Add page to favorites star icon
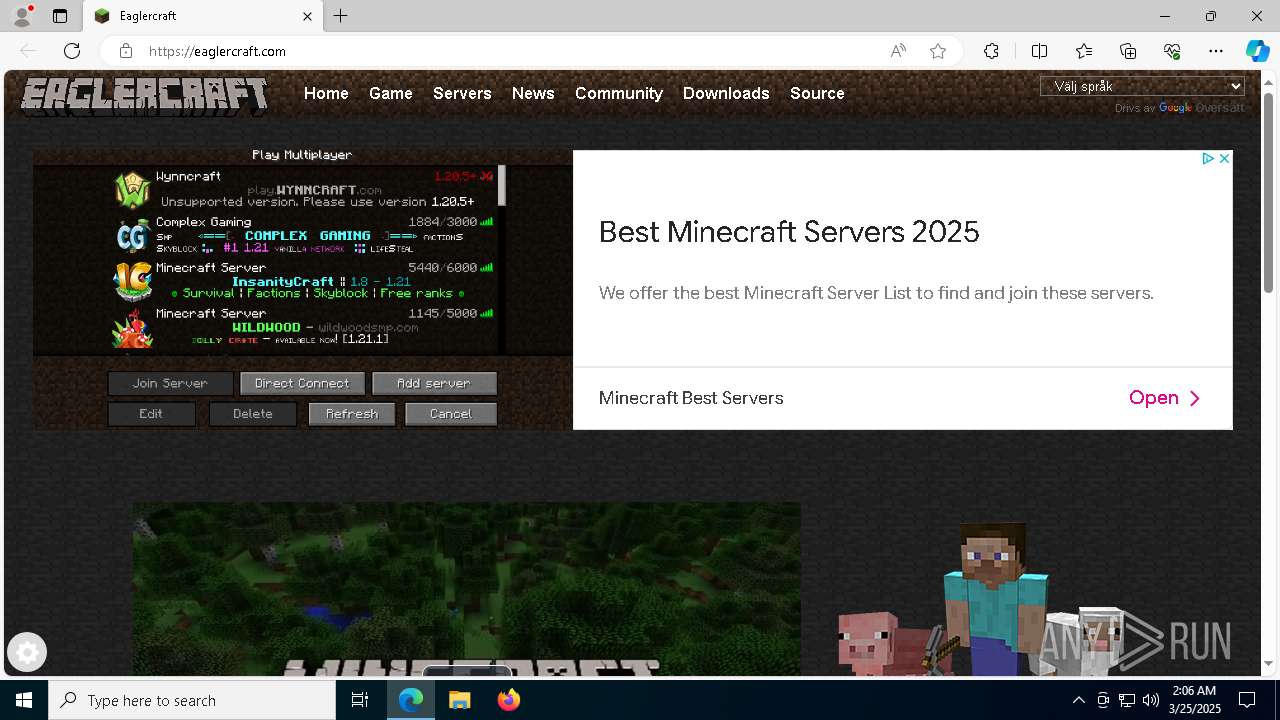Viewport: 1280px width, 720px height. point(938,51)
